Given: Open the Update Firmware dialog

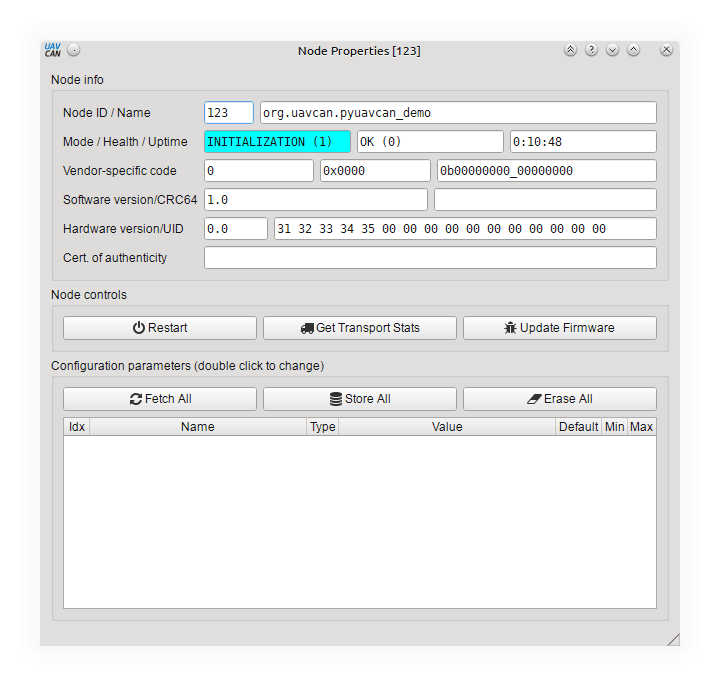Looking at the screenshot, I should 560,328.
